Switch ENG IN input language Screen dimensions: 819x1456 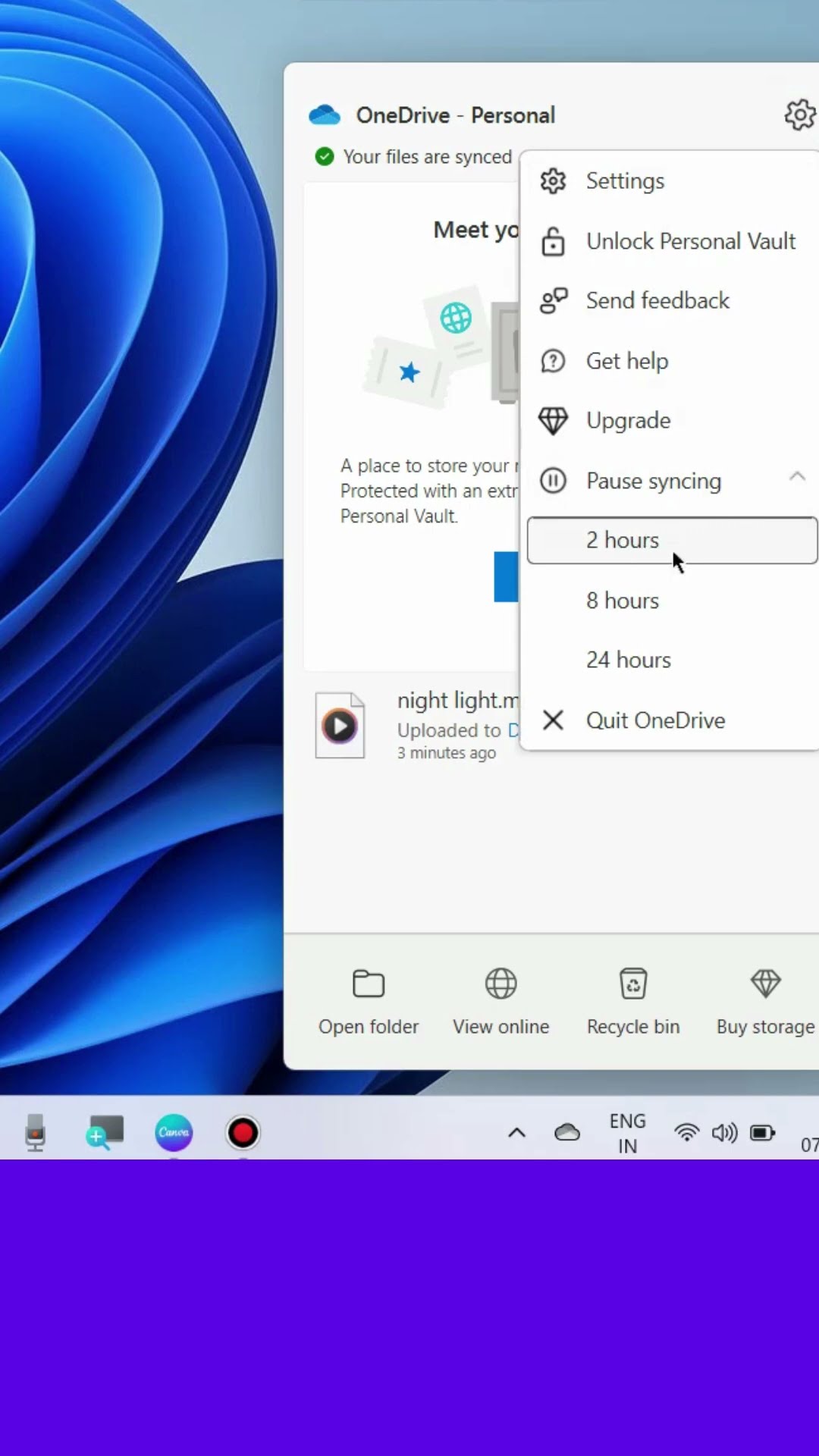click(x=627, y=1133)
